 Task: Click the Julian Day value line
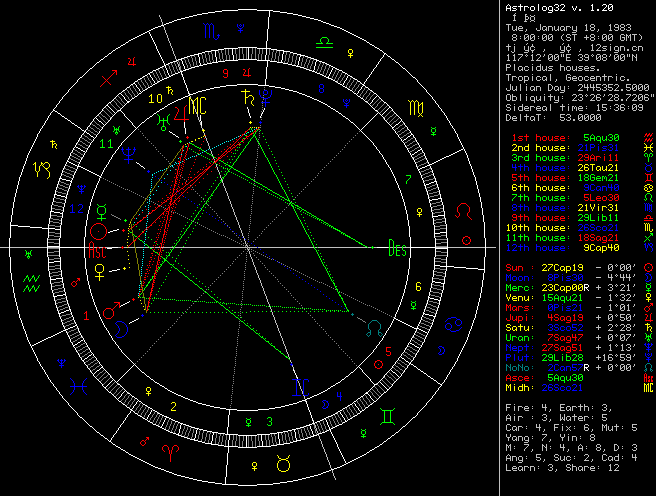click(x=572, y=87)
